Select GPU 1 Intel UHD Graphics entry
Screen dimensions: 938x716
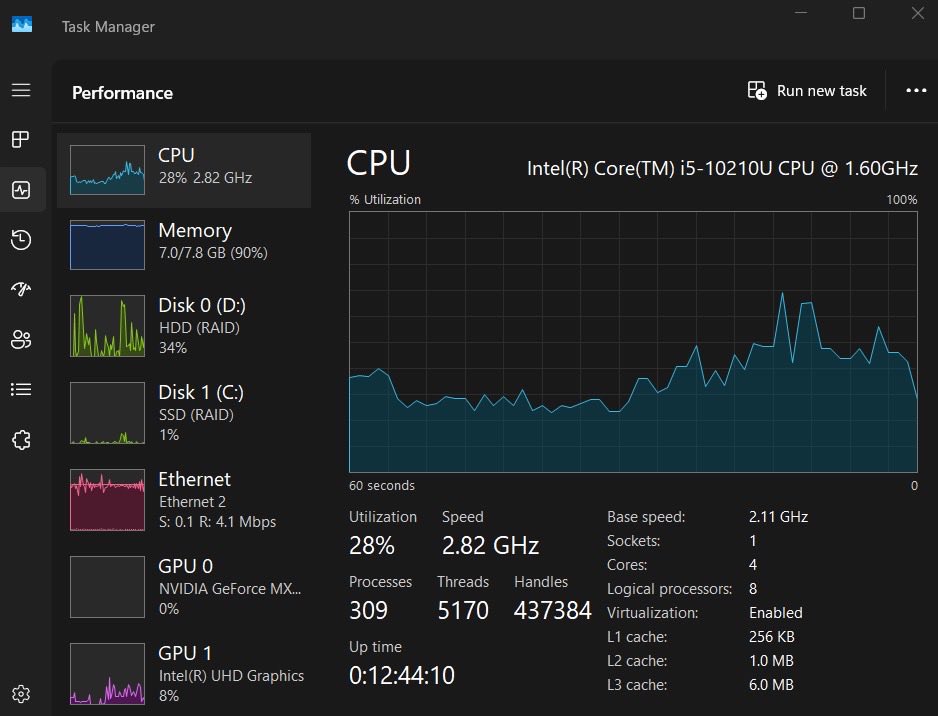184,674
